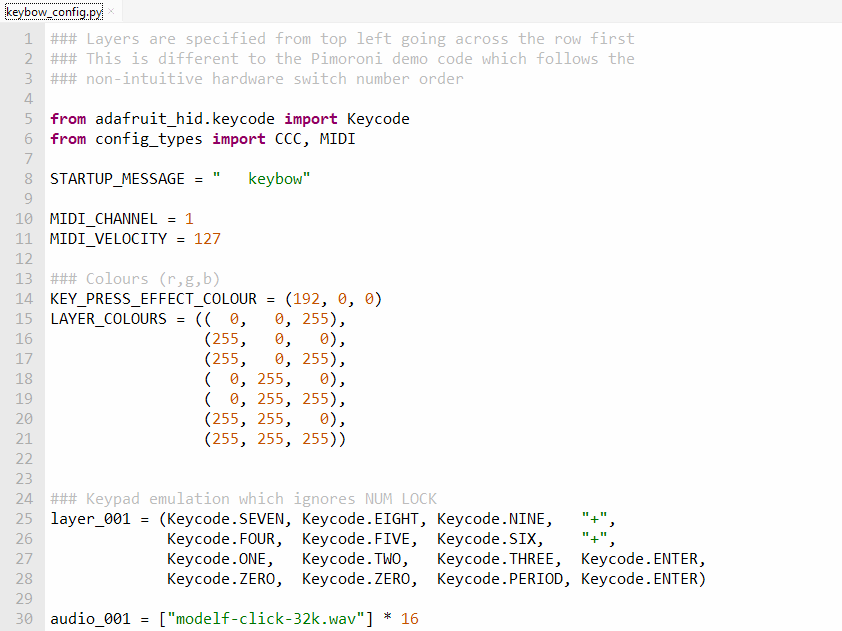This screenshot has width=842, height=631.
Task: Click 'Keycode.THREE' on line 27
Action: (x=496, y=559)
